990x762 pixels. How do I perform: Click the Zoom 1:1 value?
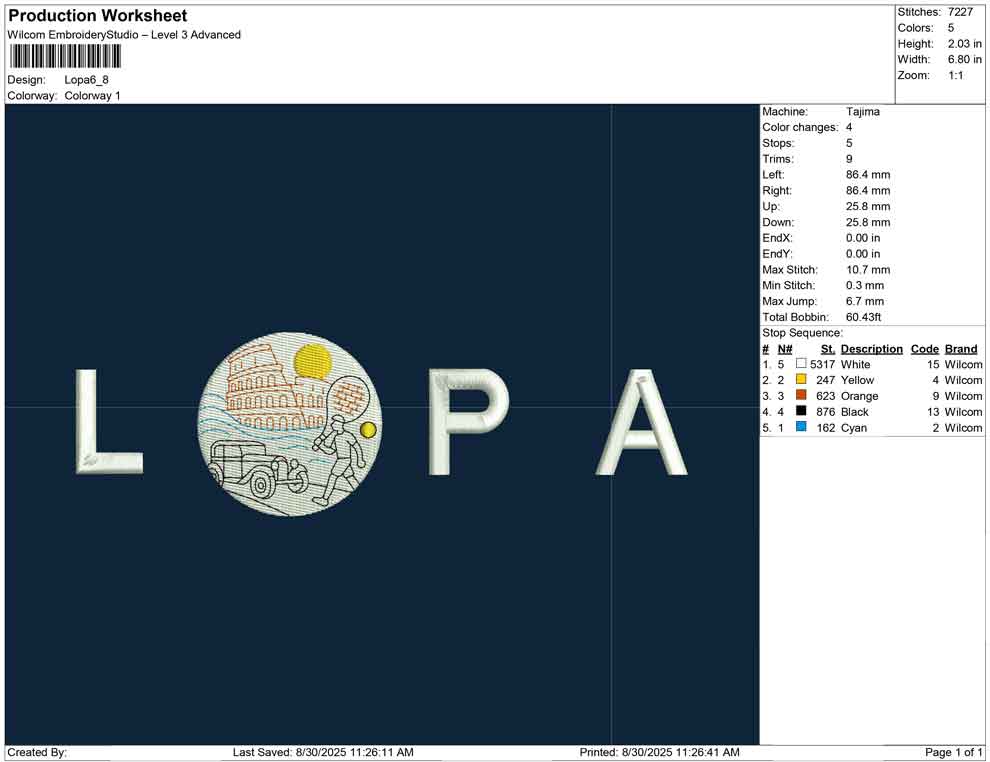(955, 75)
